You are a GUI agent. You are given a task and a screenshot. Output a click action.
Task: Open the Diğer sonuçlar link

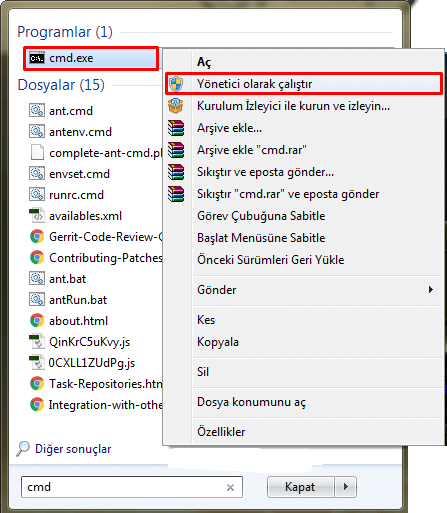[x=73, y=449]
